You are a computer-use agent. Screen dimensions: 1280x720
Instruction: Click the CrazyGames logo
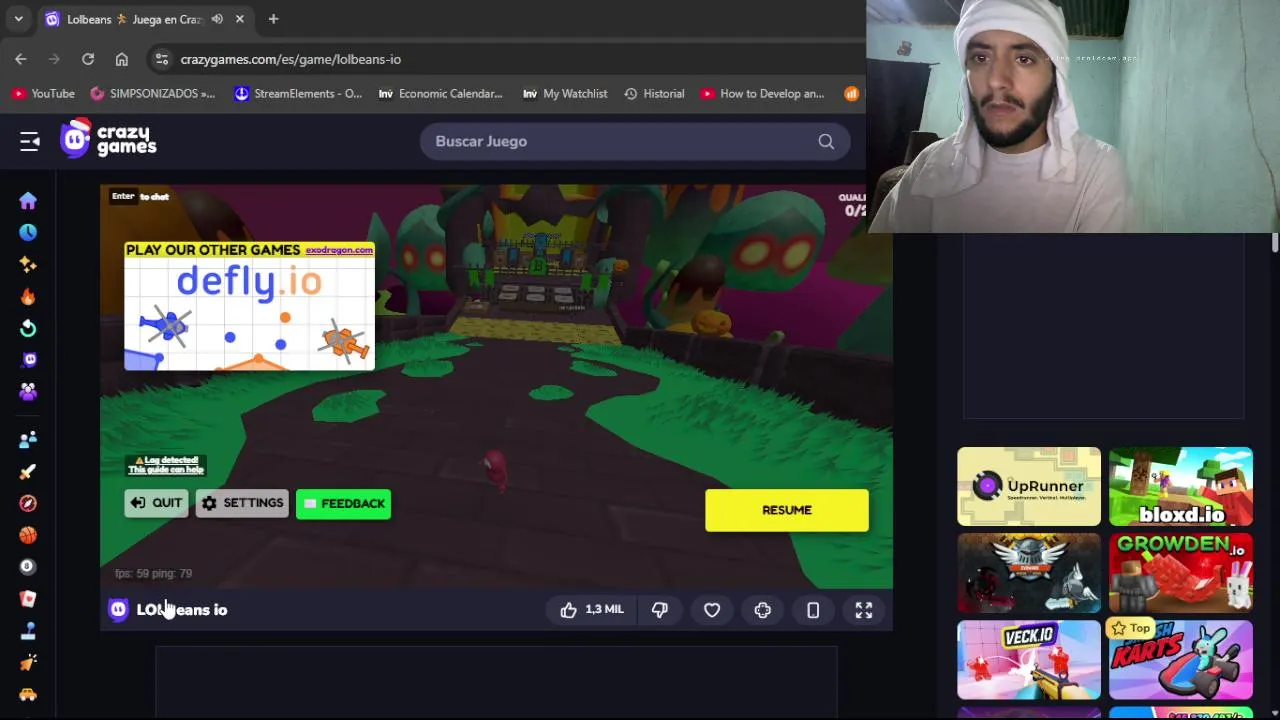108,140
